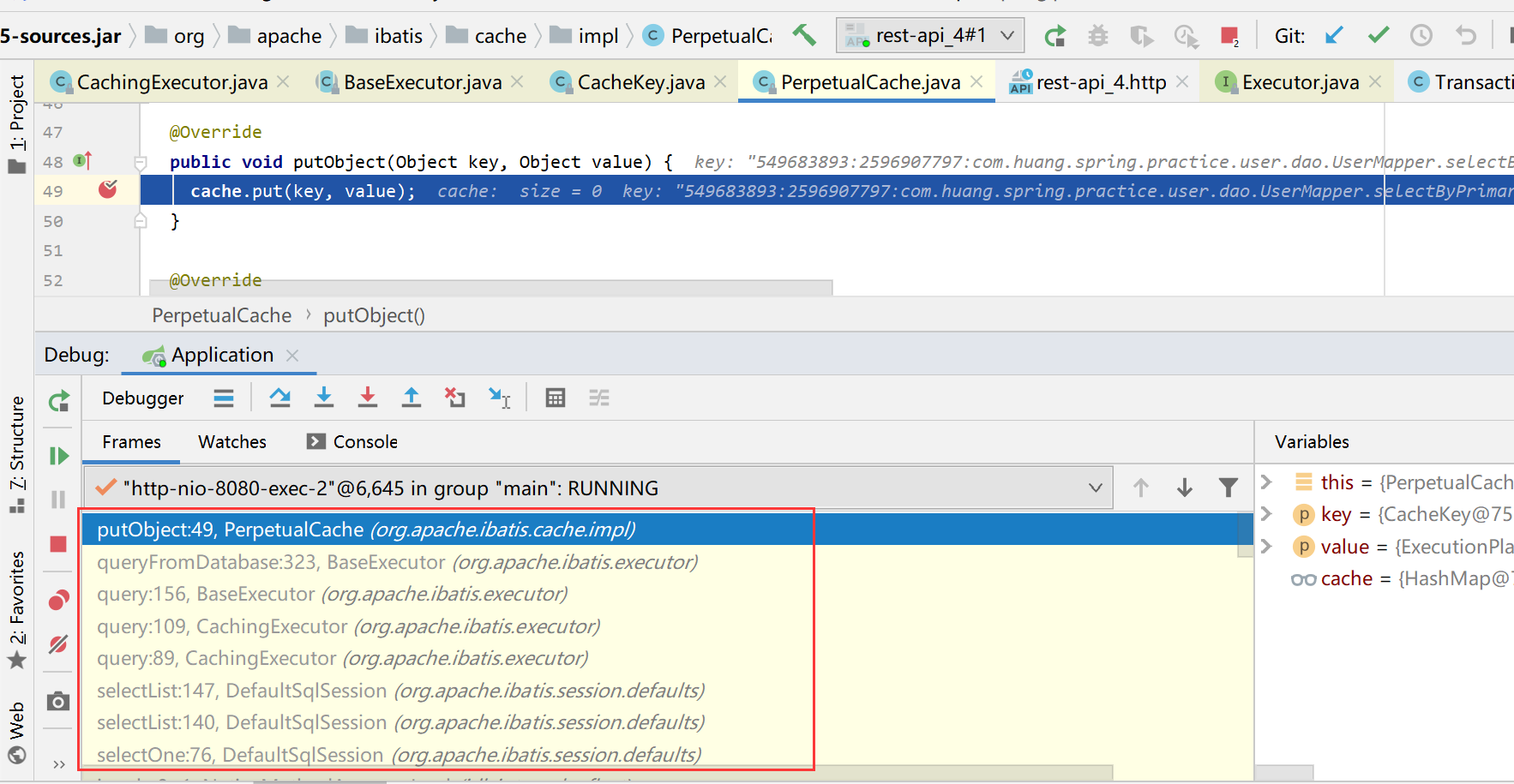
Task: Click the Git Update Project arrow icon
Action: 1334,35
